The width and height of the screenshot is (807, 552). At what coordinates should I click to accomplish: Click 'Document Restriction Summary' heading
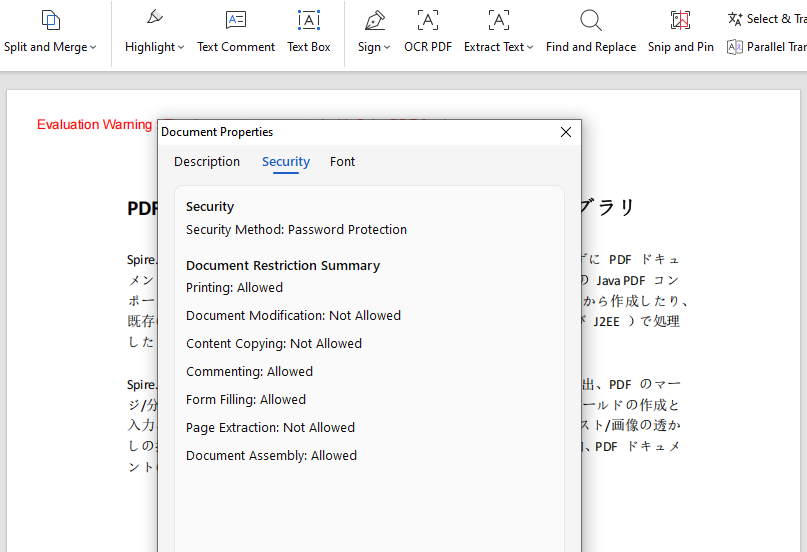[283, 265]
